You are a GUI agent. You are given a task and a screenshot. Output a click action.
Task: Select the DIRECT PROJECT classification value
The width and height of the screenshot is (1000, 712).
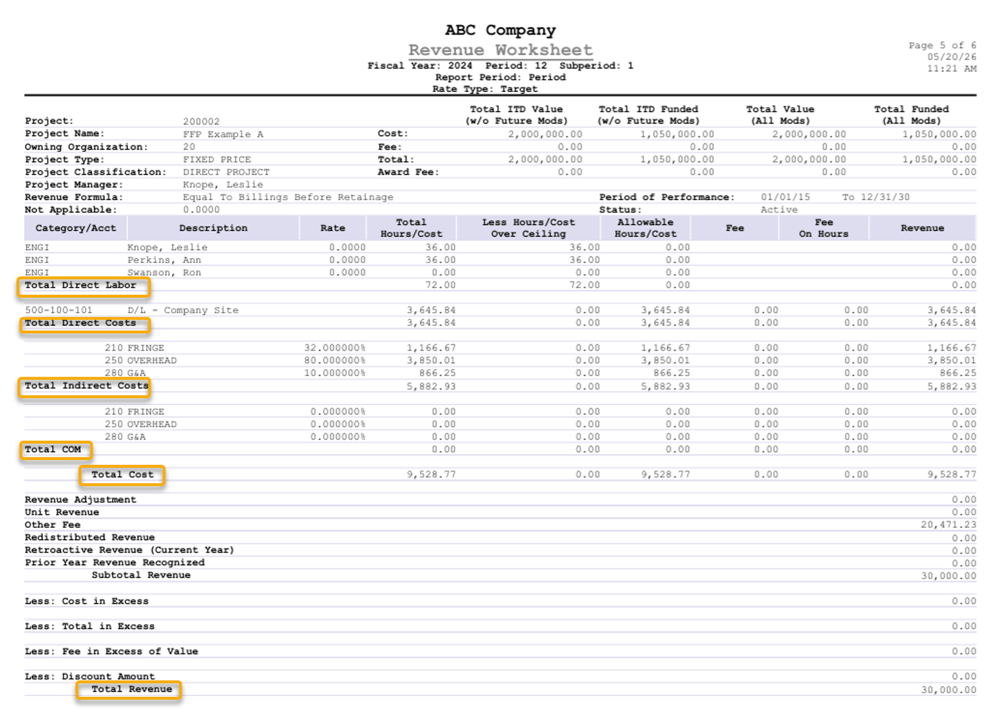tap(226, 172)
